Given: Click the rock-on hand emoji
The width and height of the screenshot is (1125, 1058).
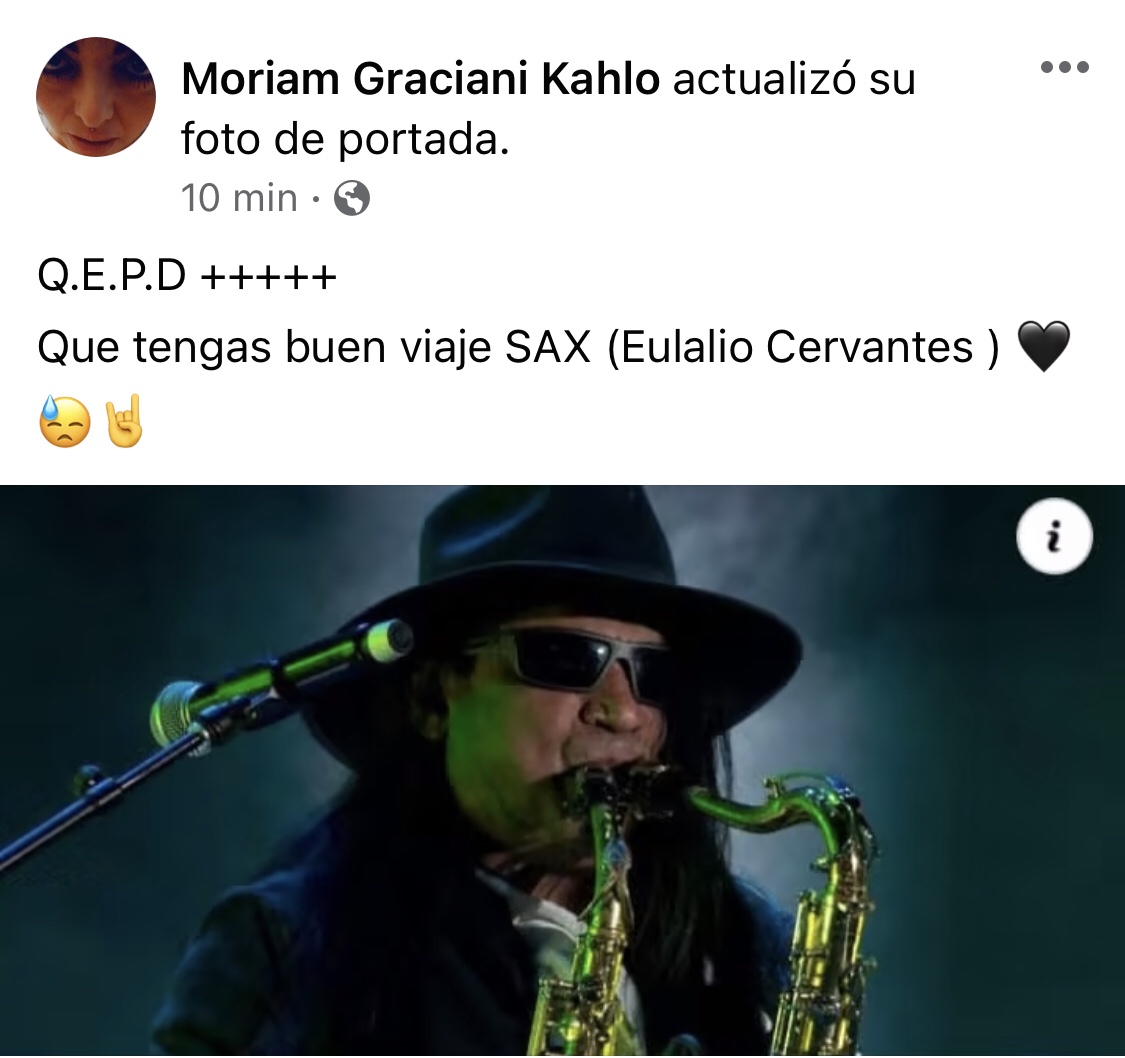Looking at the screenshot, I should [124, 422].
